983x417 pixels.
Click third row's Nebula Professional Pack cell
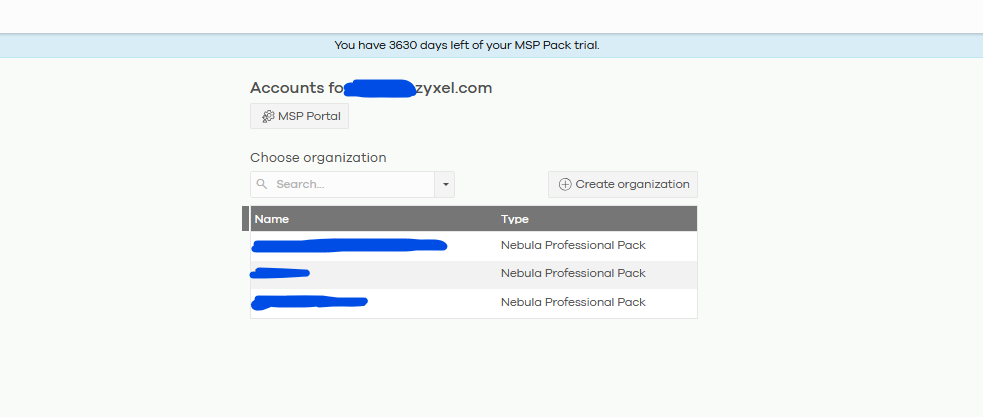573,302
